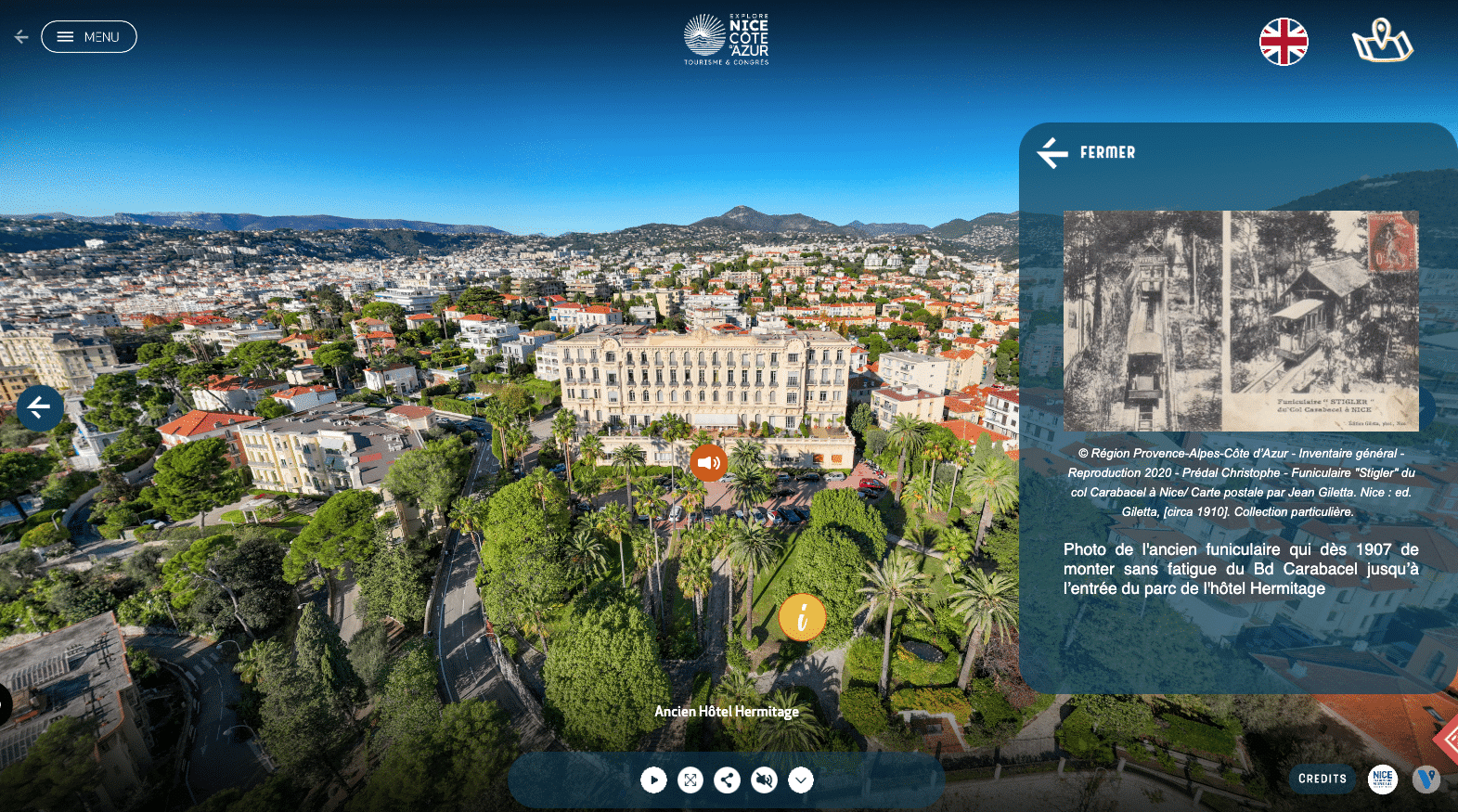Switch language via the UK flag
Image resolution: width=1458 pixels, height=812 pixels.
point(1283,42)
